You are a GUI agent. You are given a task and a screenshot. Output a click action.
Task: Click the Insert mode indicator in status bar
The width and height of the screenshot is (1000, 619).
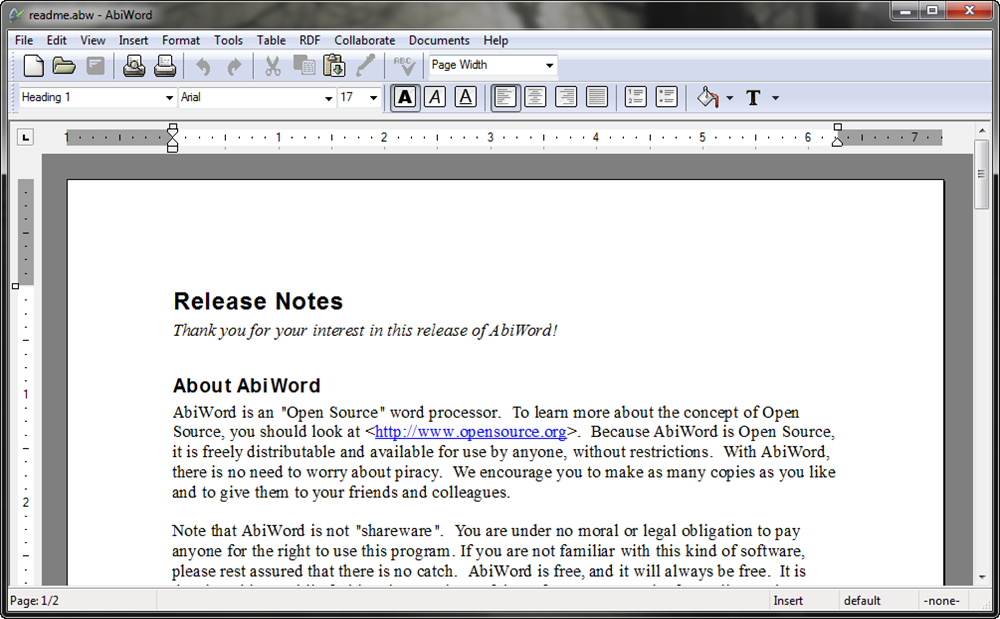[788, 601]
